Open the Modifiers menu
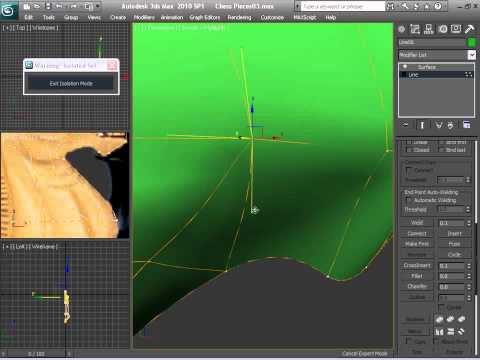Viewport: 480px width, 360px height. [144, 17]
